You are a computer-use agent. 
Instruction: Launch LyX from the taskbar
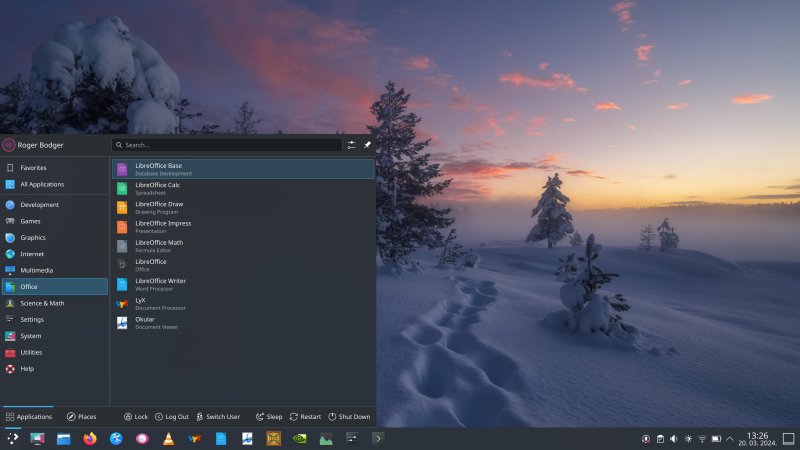pyautogui.click(x=194, y=439)
